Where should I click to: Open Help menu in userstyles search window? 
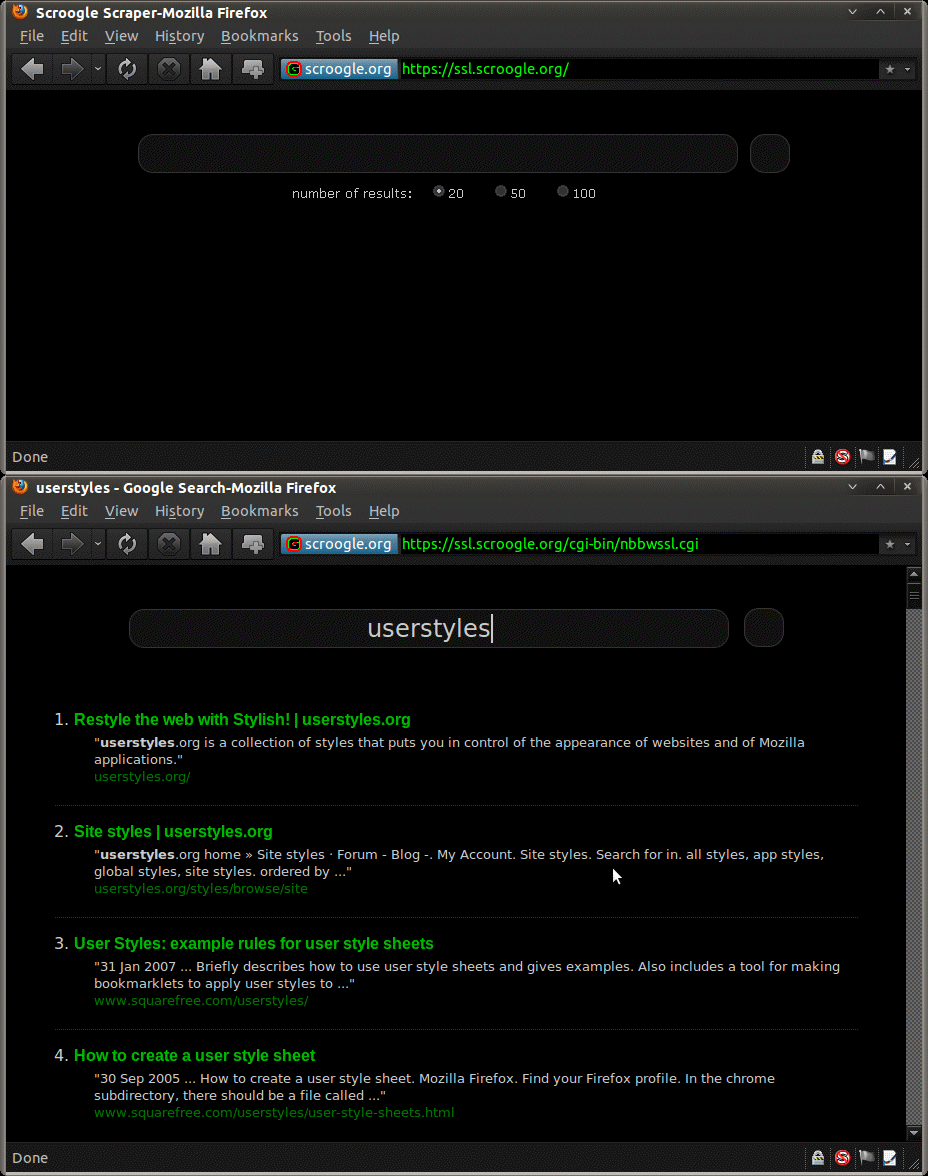click(383, 511)
